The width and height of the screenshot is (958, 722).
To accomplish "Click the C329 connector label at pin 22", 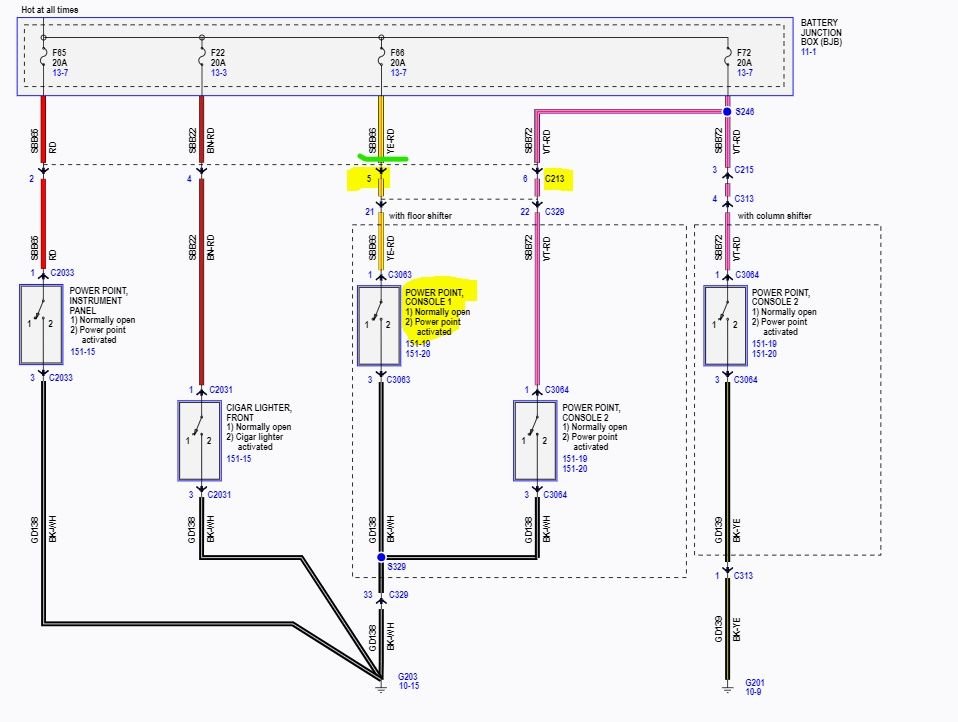I will click(x=555, y=212).
